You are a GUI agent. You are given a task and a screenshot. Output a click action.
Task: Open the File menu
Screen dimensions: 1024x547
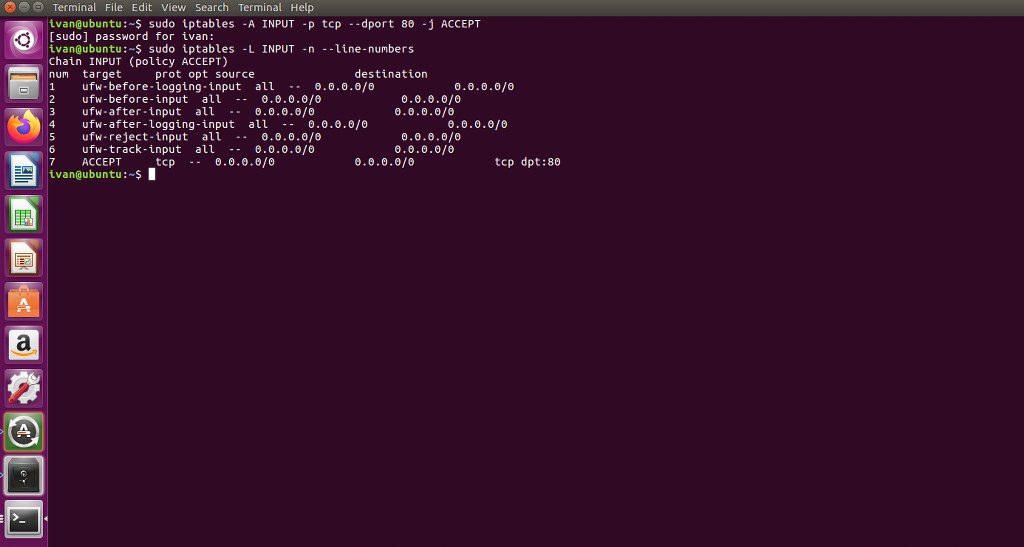tap(114, 7)
